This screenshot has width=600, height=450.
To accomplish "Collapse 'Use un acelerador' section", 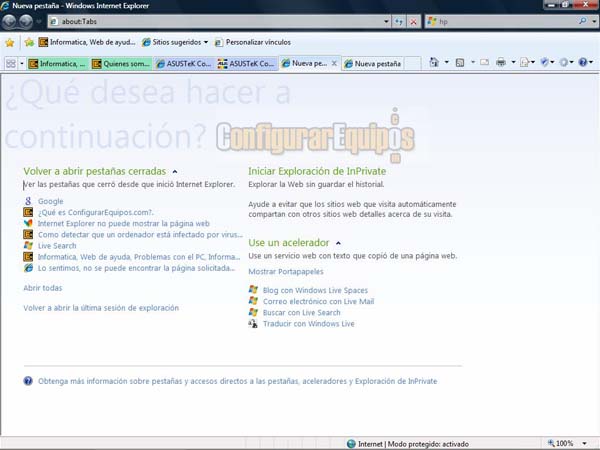I will (x=338, y=243).
